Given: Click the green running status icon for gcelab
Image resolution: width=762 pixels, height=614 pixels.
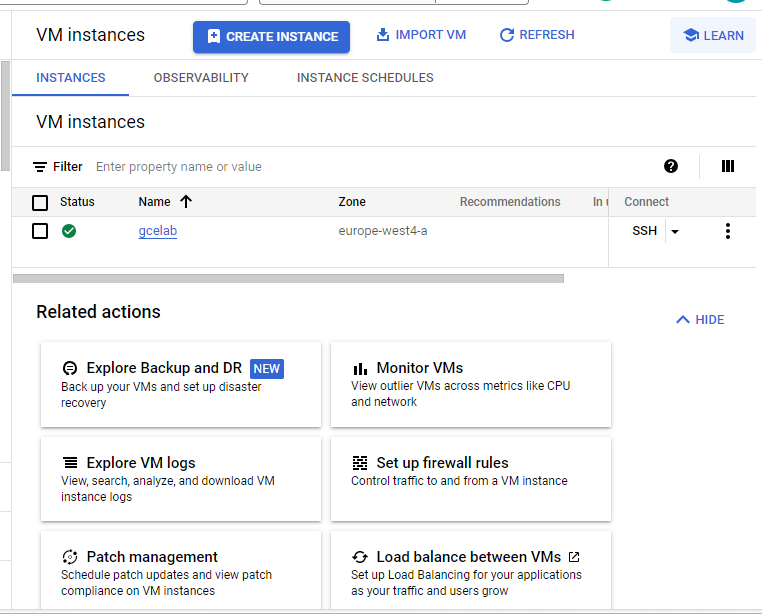Looking at the screenshot, I should coord(69,231).
